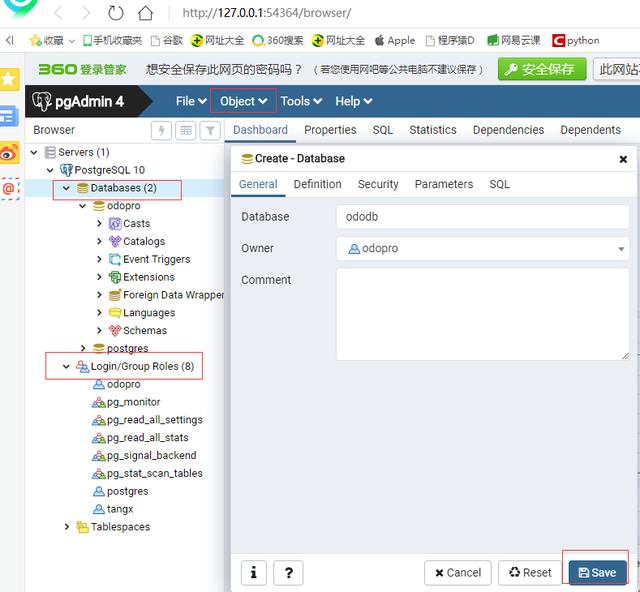
Task: Click the Comment text area
Action: click(482, 313)
